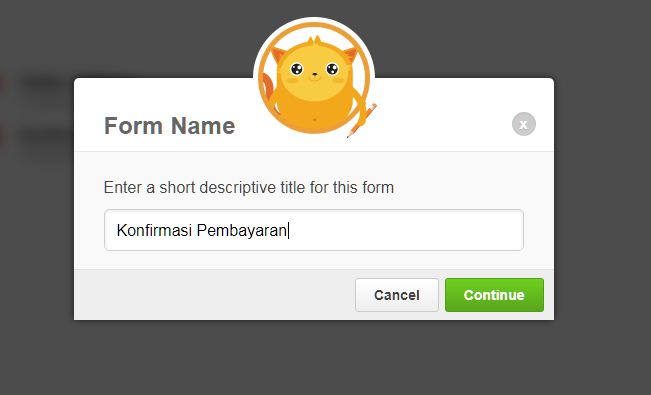Click the lower blurred item behind the dialog
The width and height of the screenshot is (651, 395).
[x=39, y=135]
